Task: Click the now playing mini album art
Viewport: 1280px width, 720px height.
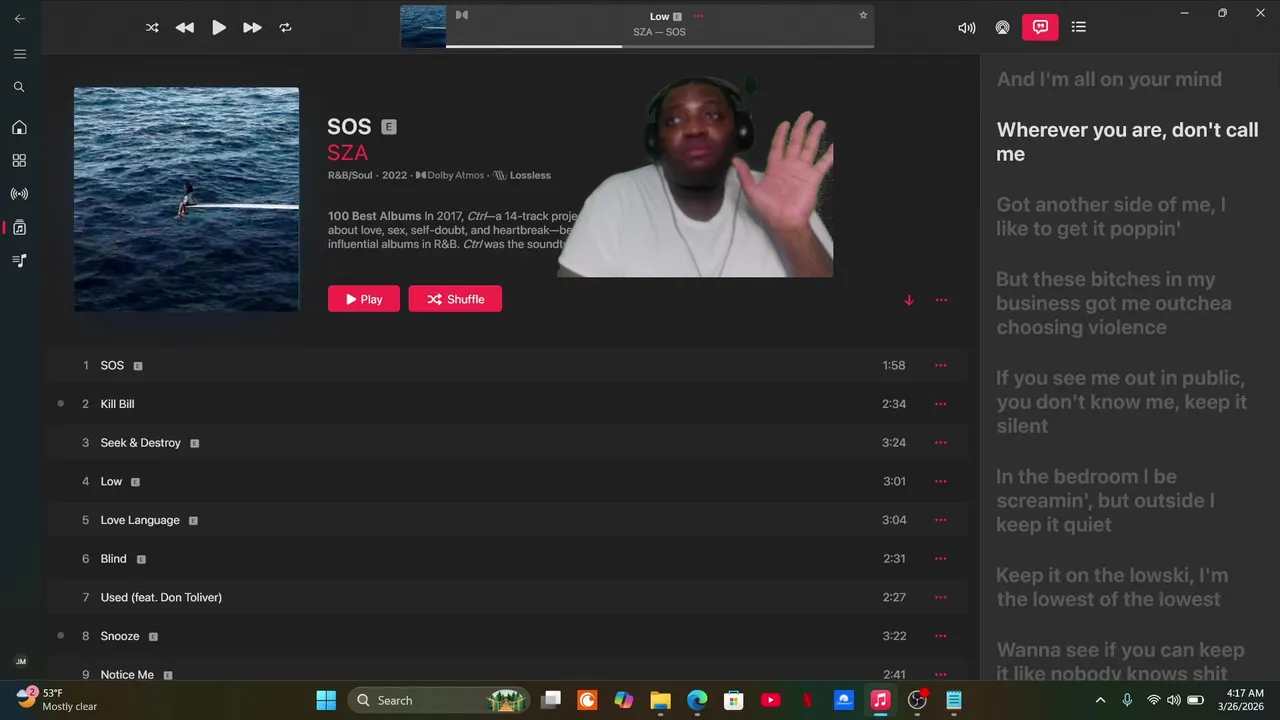Action: 423,27
